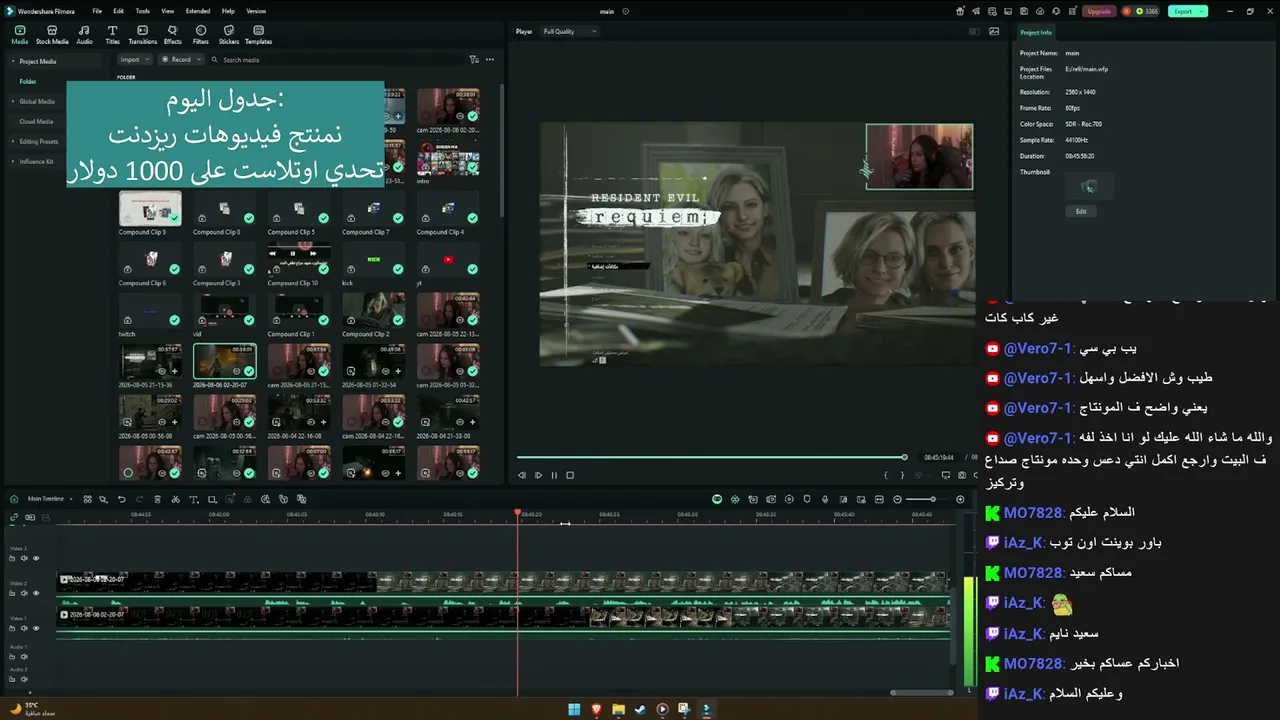Click the Export button
The width and height of the screenshot is (1280, 720).
tap(1187, 11)
